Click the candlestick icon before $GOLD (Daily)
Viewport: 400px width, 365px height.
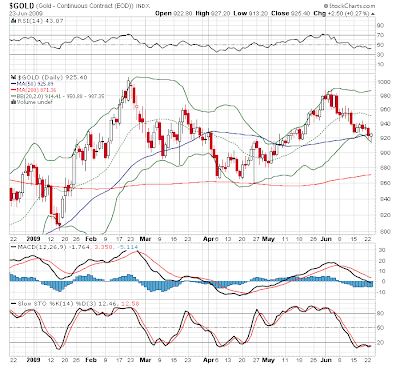13,77
